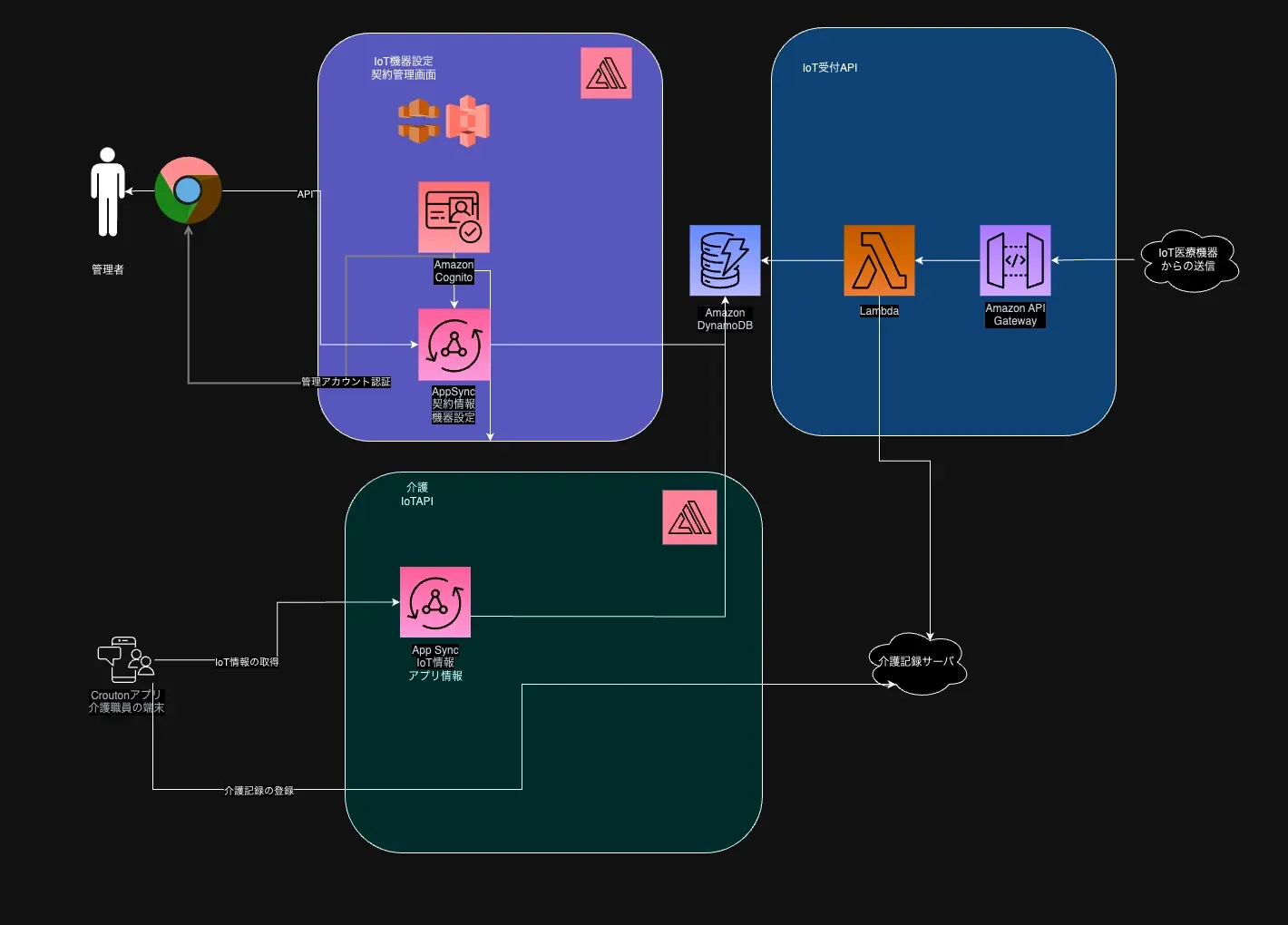Viewport: 1288px width, 925px height.
Task: Select the Amazon DynamoDB icon
Action: coord(725,260)
